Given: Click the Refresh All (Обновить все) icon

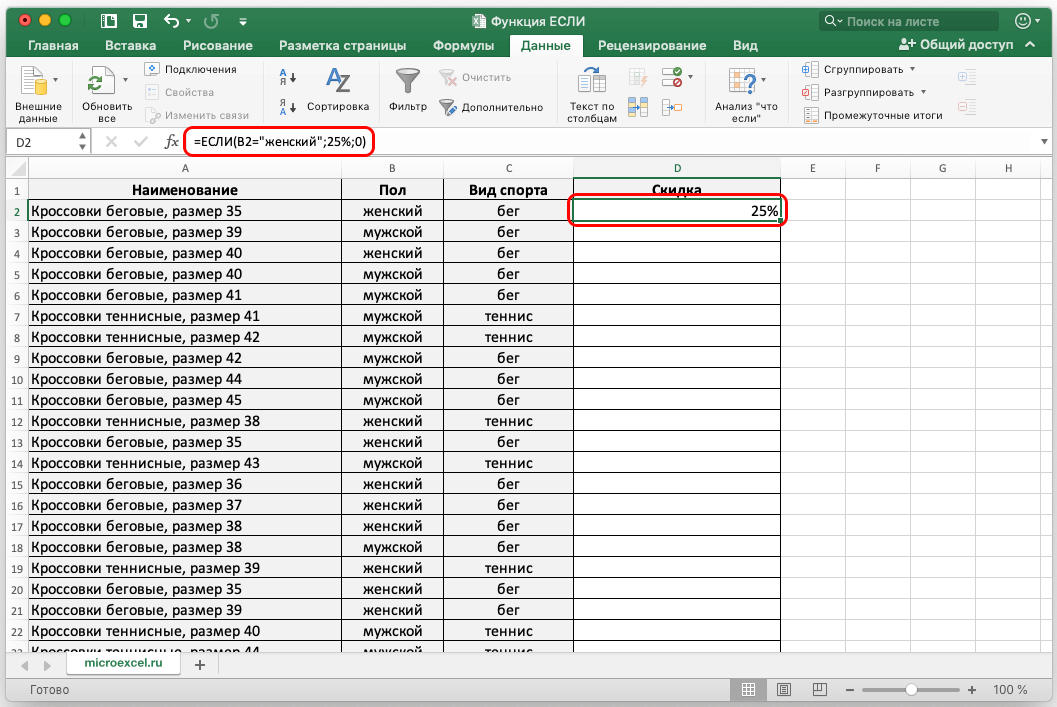Looking at the screenshot, I should pos(101,81).
